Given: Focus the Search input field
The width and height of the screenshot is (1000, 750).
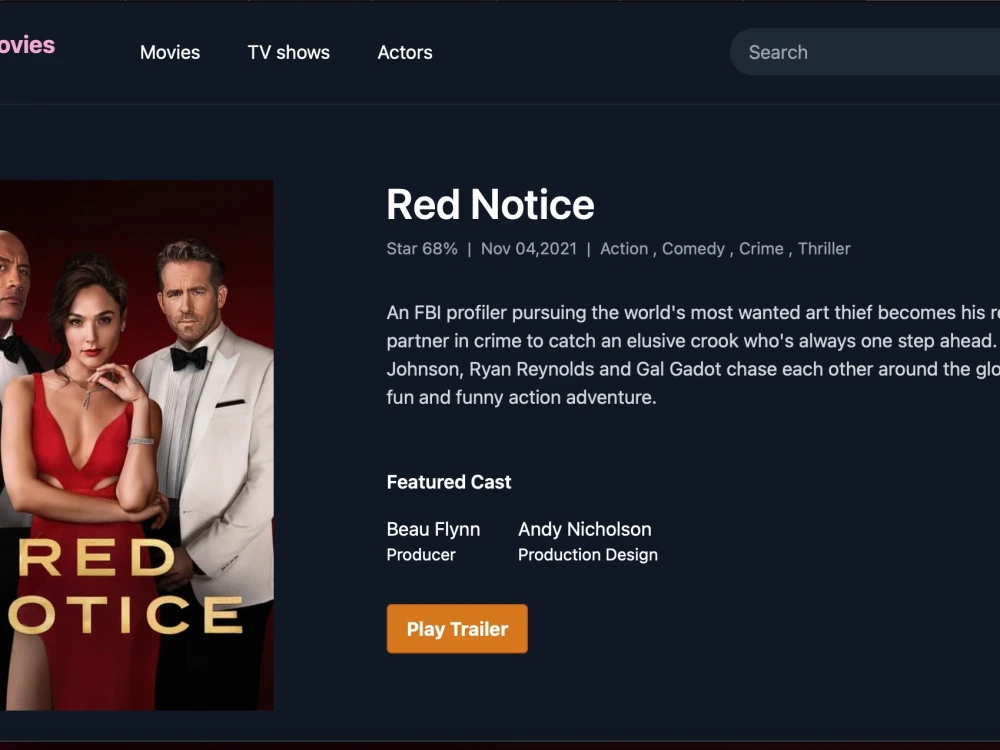Looking at the screenshot, I should [x=865, y=52].
